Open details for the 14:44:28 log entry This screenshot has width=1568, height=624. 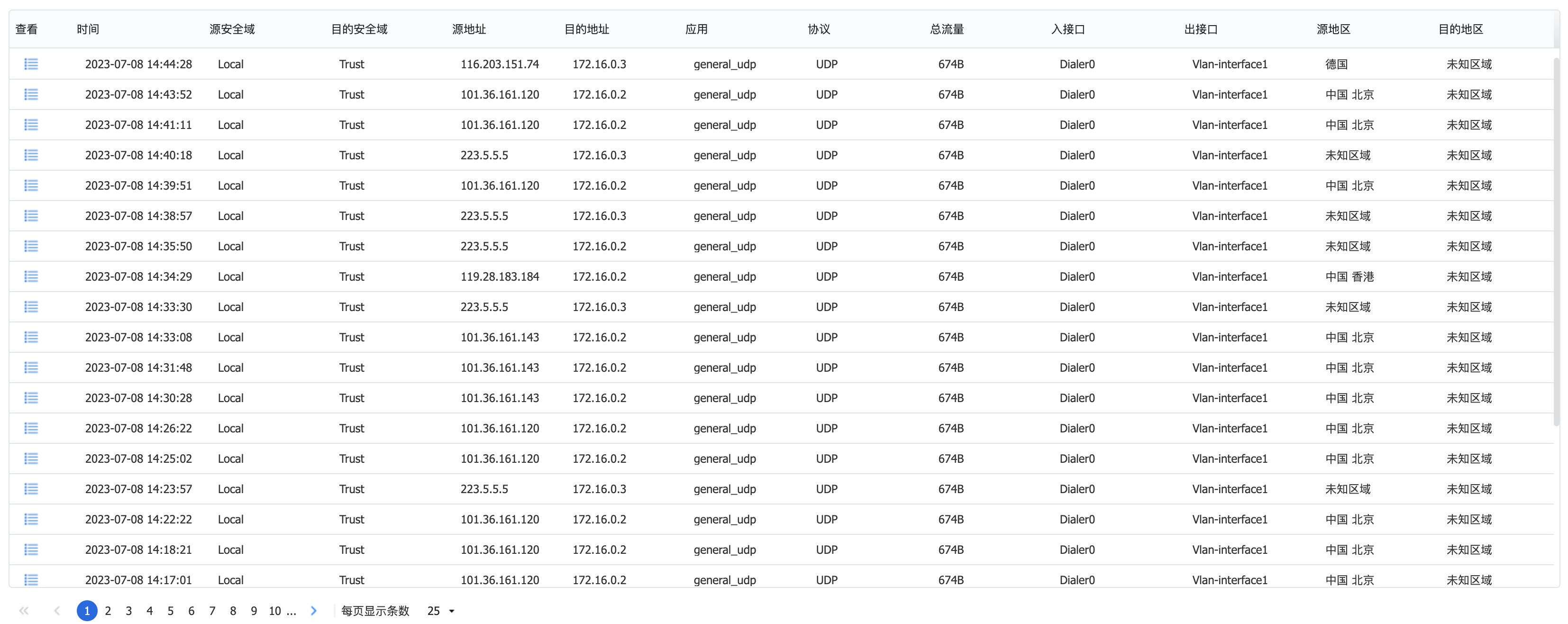coord(31,64)
